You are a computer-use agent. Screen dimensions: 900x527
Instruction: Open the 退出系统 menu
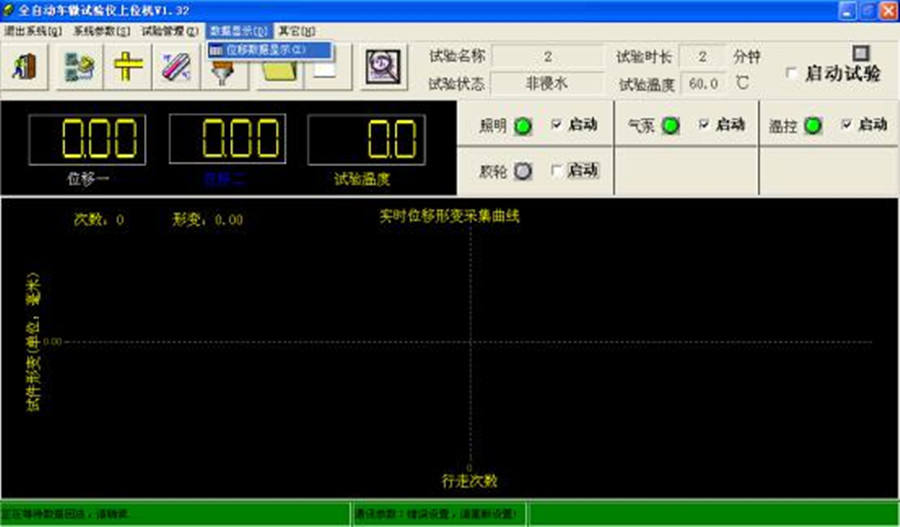coord(33,31)
